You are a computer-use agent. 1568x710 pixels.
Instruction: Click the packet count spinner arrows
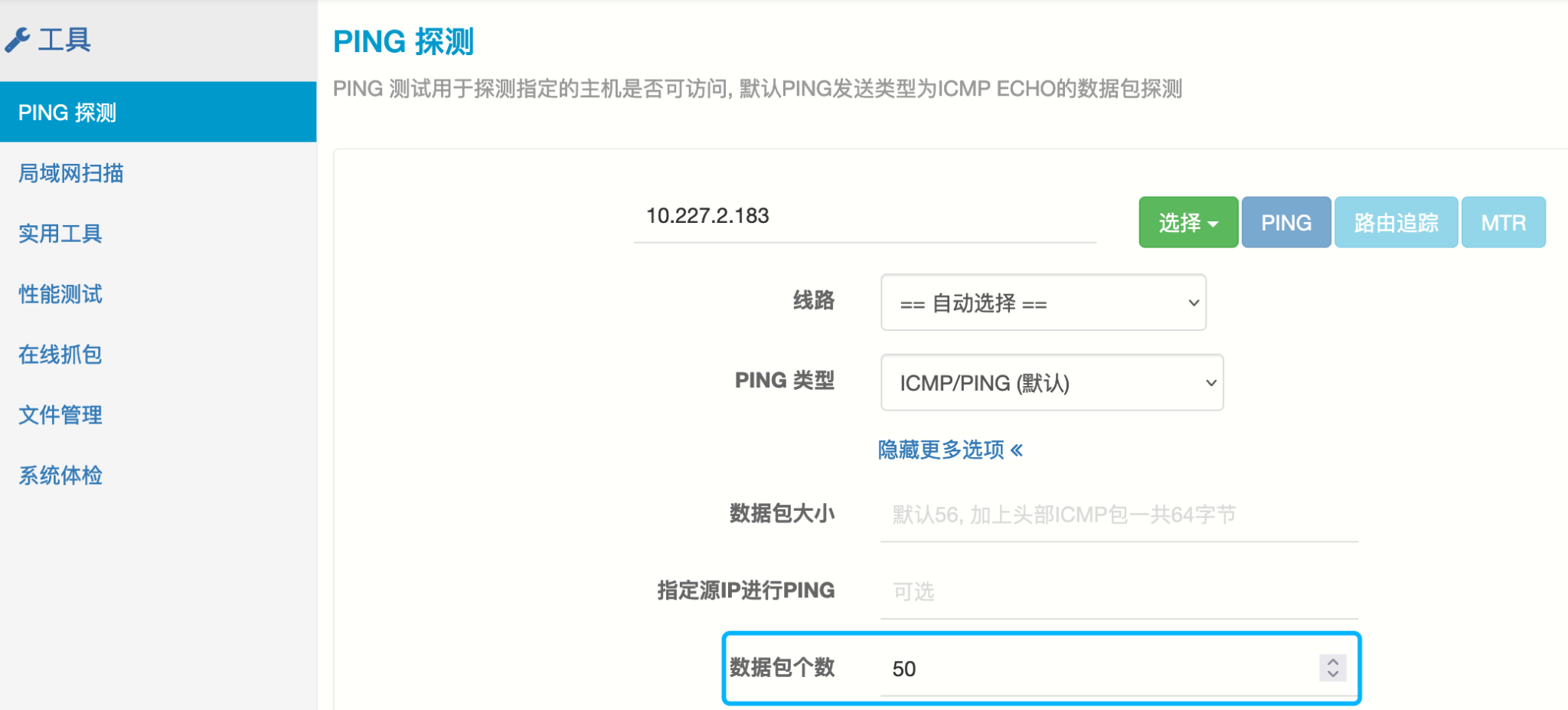tap(1332, 668)
